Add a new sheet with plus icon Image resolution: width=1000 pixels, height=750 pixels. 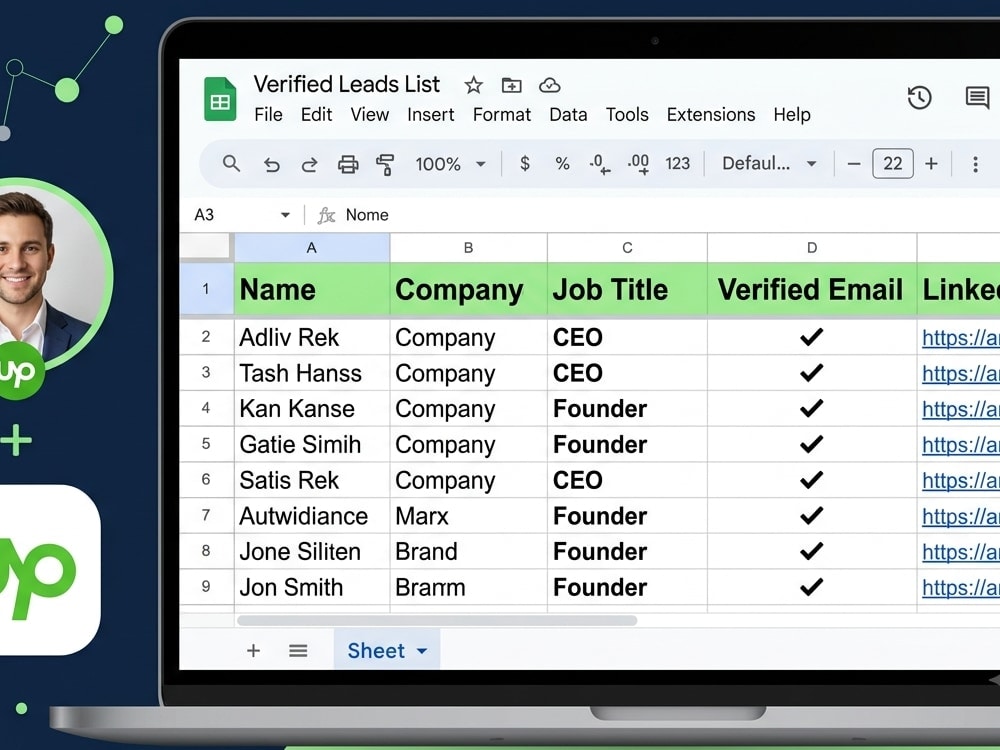(x=253, y=651)
